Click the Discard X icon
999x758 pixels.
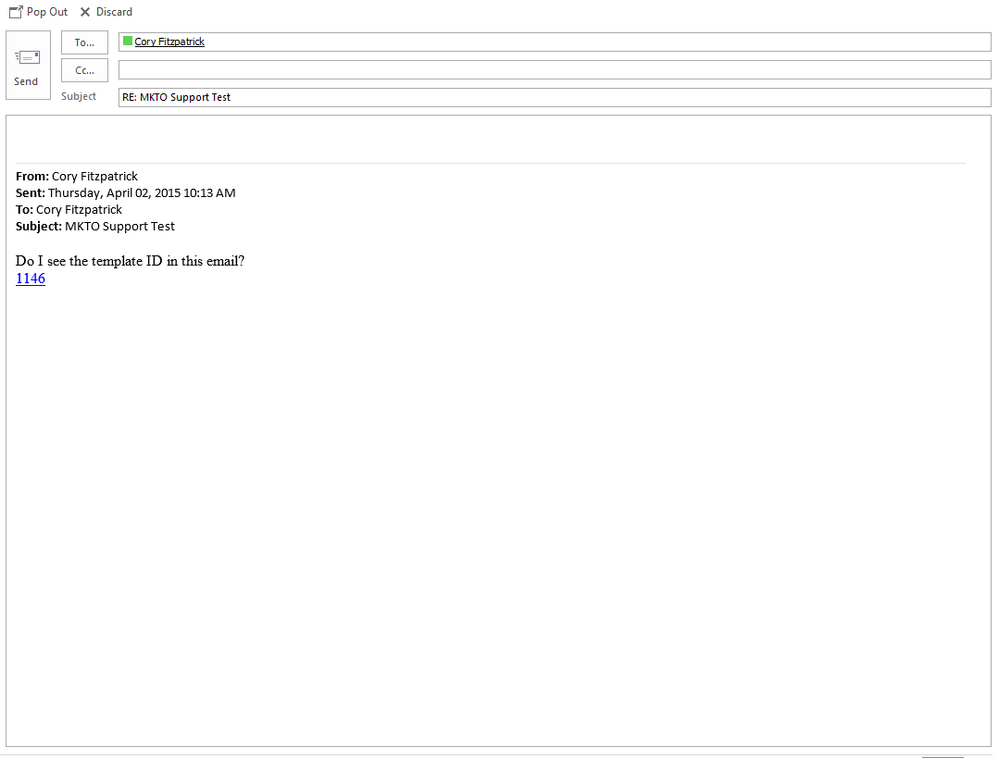tap(85, 12)
